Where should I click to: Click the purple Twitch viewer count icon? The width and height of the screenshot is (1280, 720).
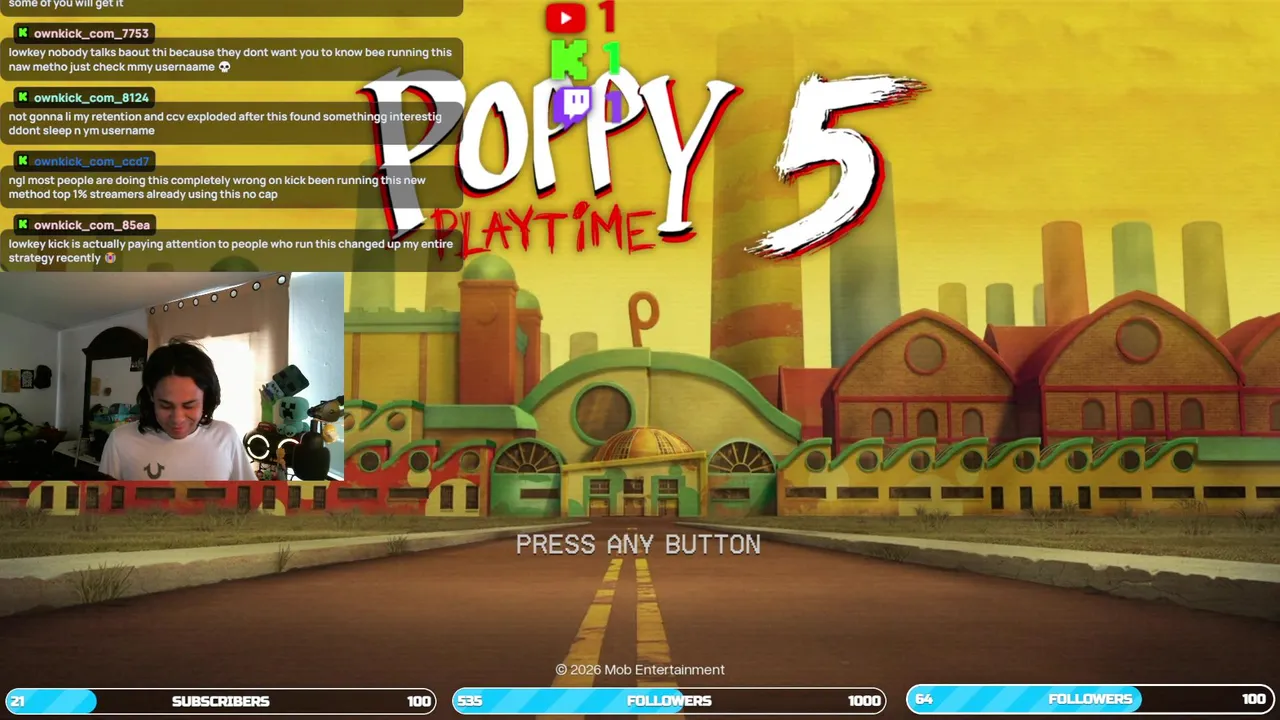click(x=572, y=105)
